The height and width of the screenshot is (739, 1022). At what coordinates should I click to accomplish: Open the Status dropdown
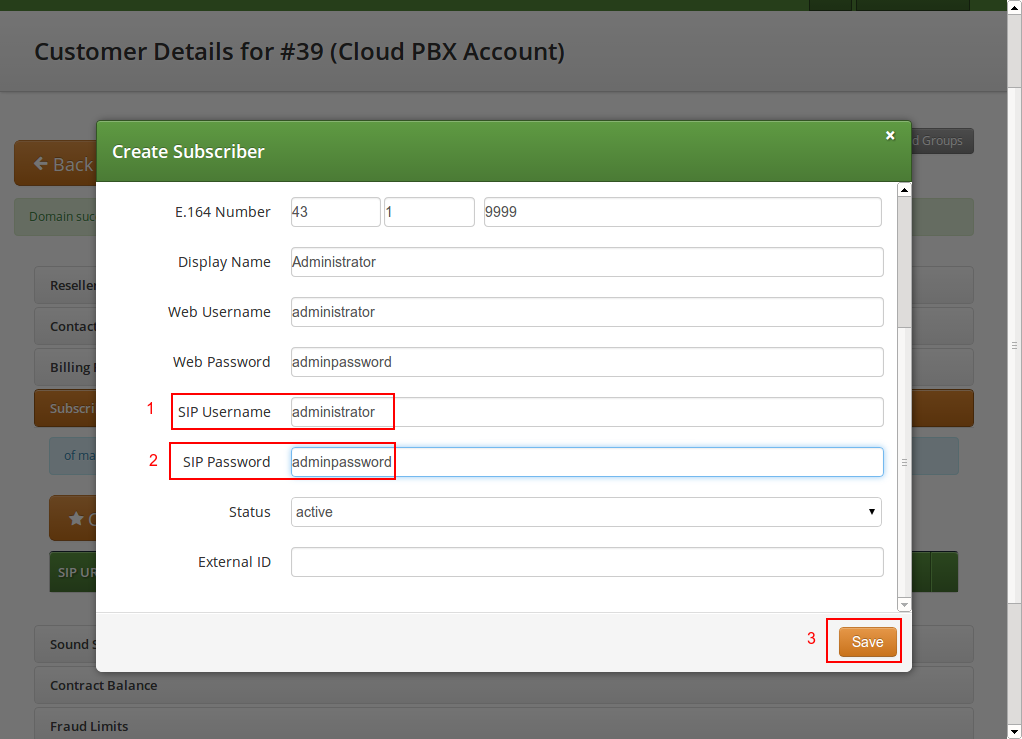(585, 511)
